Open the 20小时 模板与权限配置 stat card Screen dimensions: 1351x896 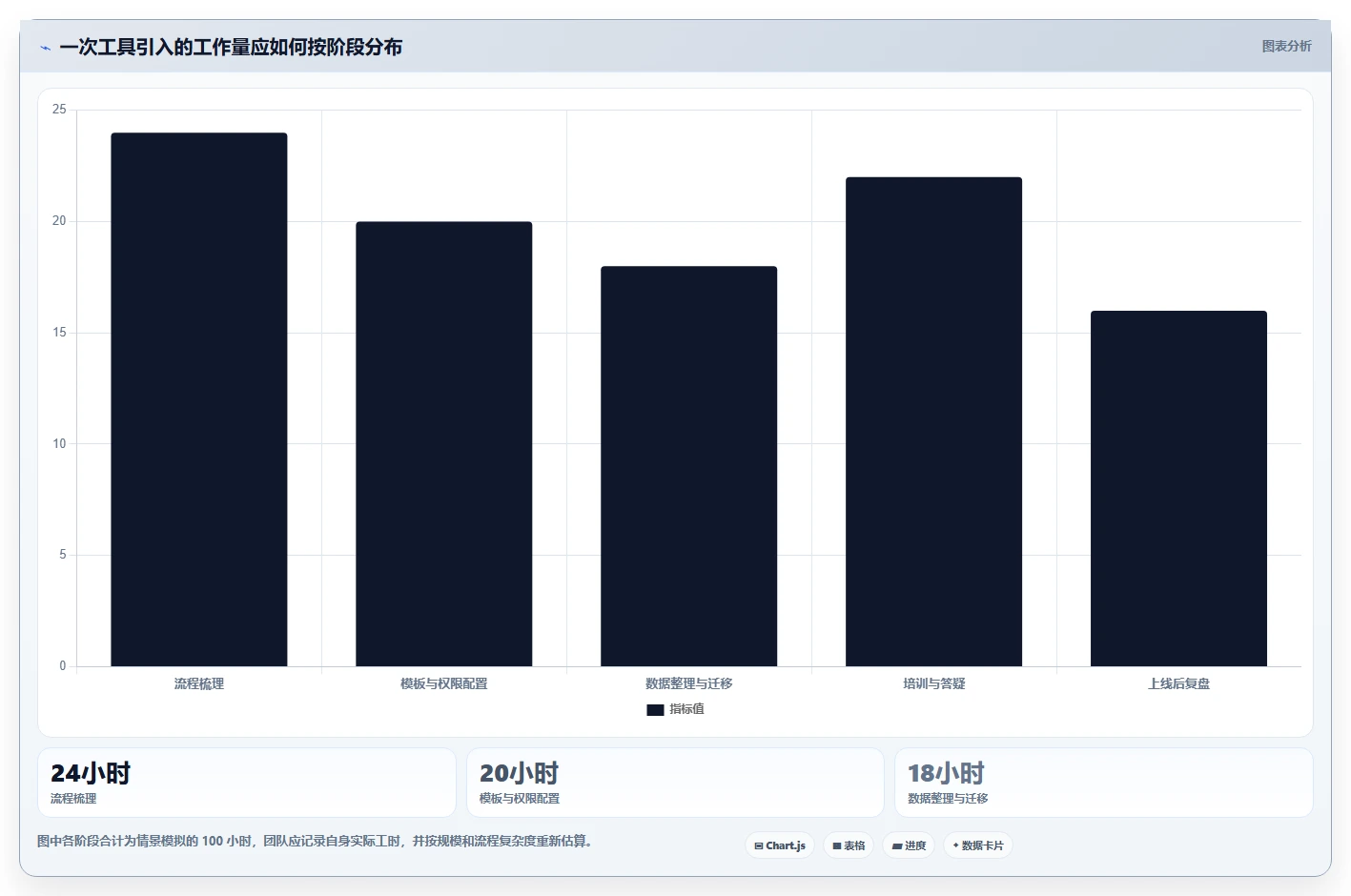pyautogui.click(x=675, y=783)
